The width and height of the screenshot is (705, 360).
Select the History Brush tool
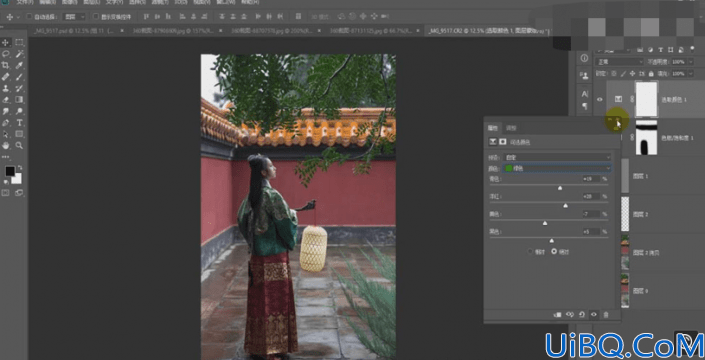[19, 89]
